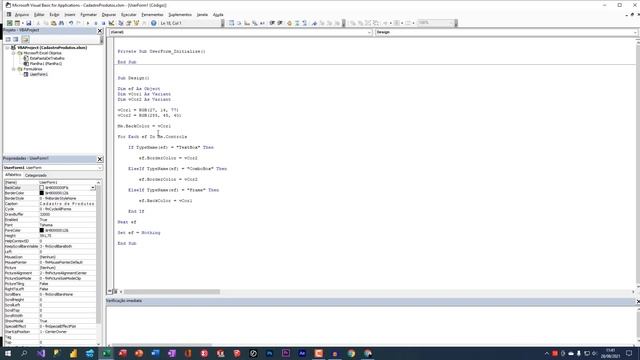Click the Uncomment Block toolbar icon
Viewport: 640px width, 360px height.
click(x=304, y=23)
